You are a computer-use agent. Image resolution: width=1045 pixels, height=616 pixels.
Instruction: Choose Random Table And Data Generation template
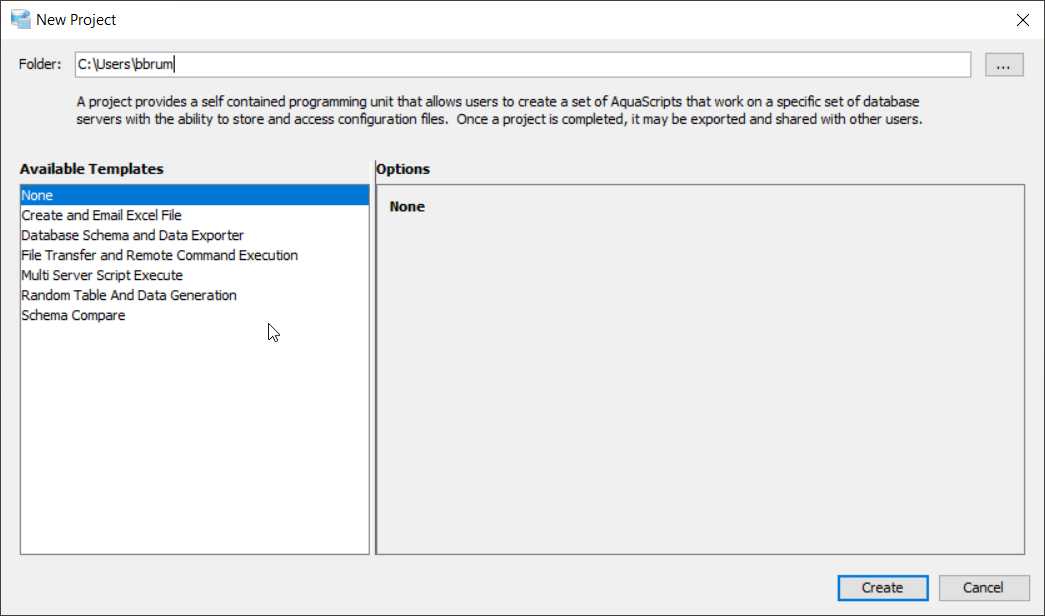(129, 296)
